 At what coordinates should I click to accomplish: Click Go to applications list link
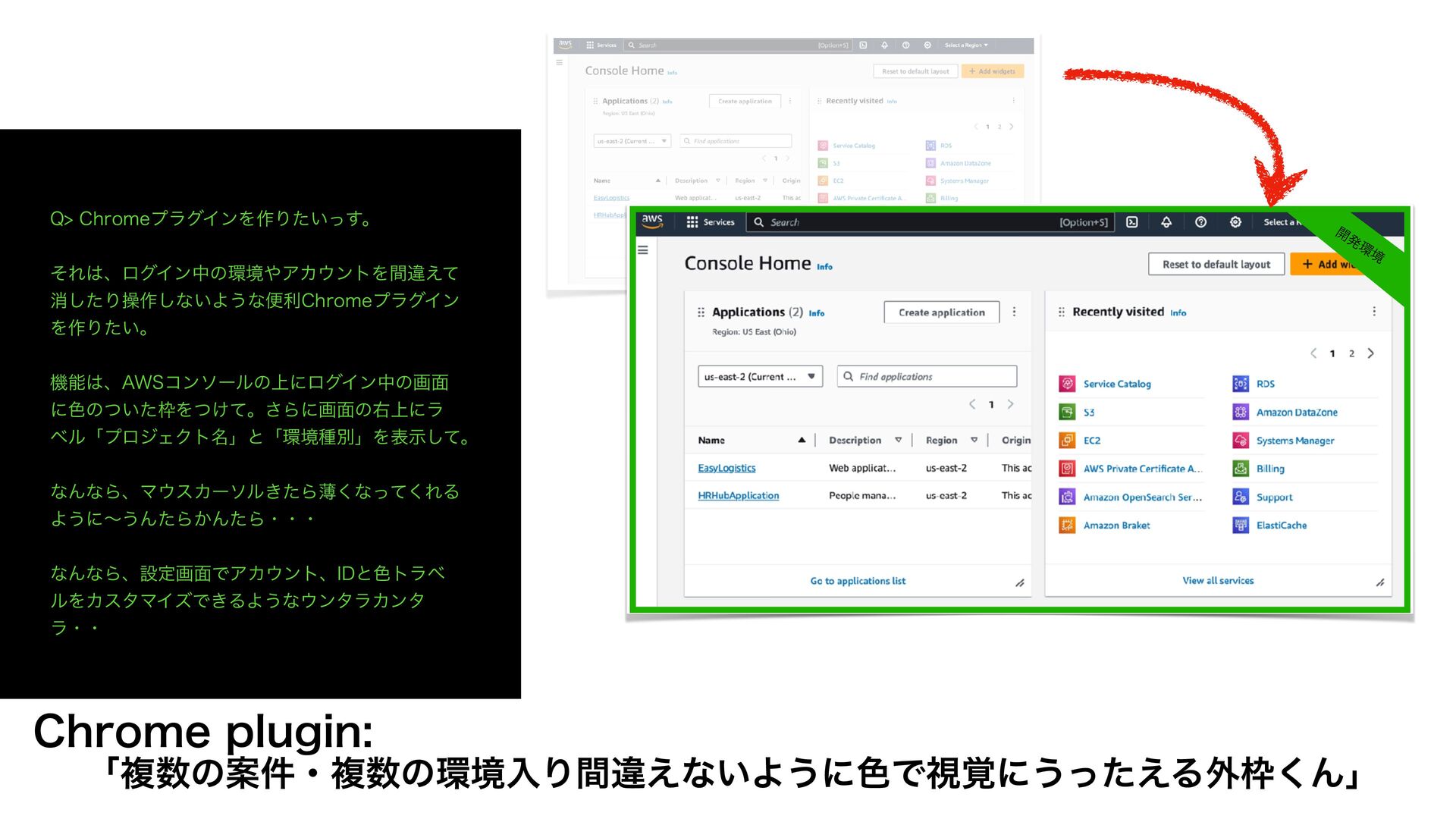[858, 581]
